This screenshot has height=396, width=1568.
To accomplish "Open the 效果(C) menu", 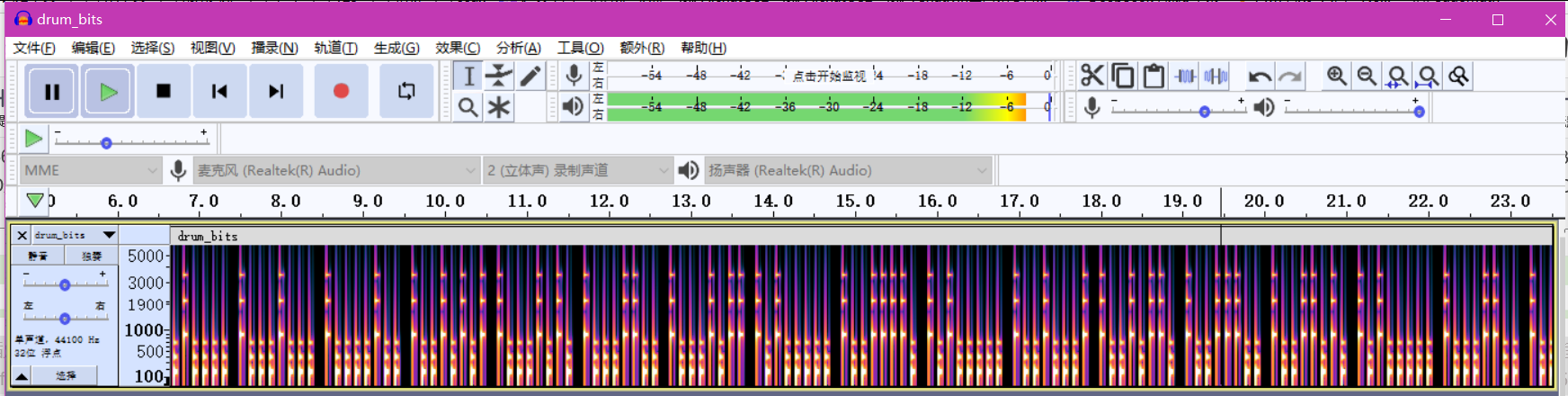I will [x=458, y=48].
